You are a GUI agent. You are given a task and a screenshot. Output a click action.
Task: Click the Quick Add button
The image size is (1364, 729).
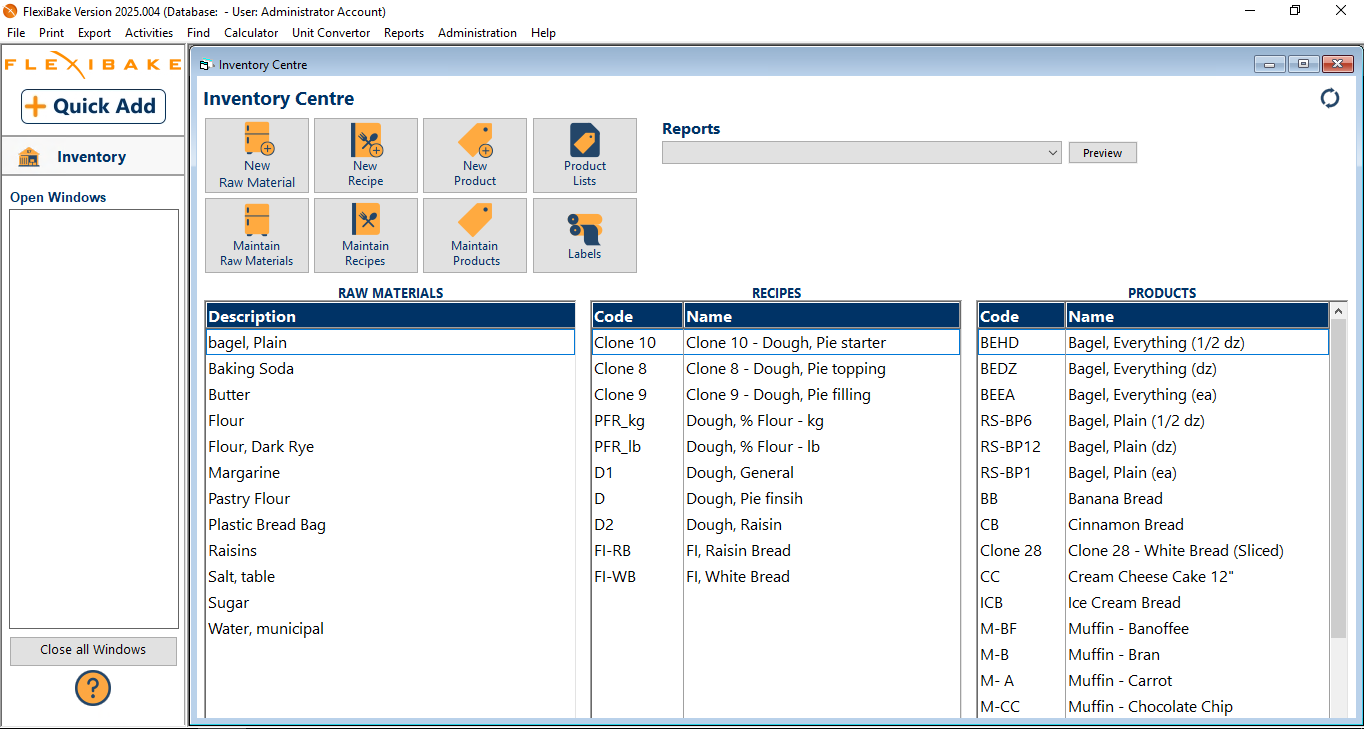93,106
